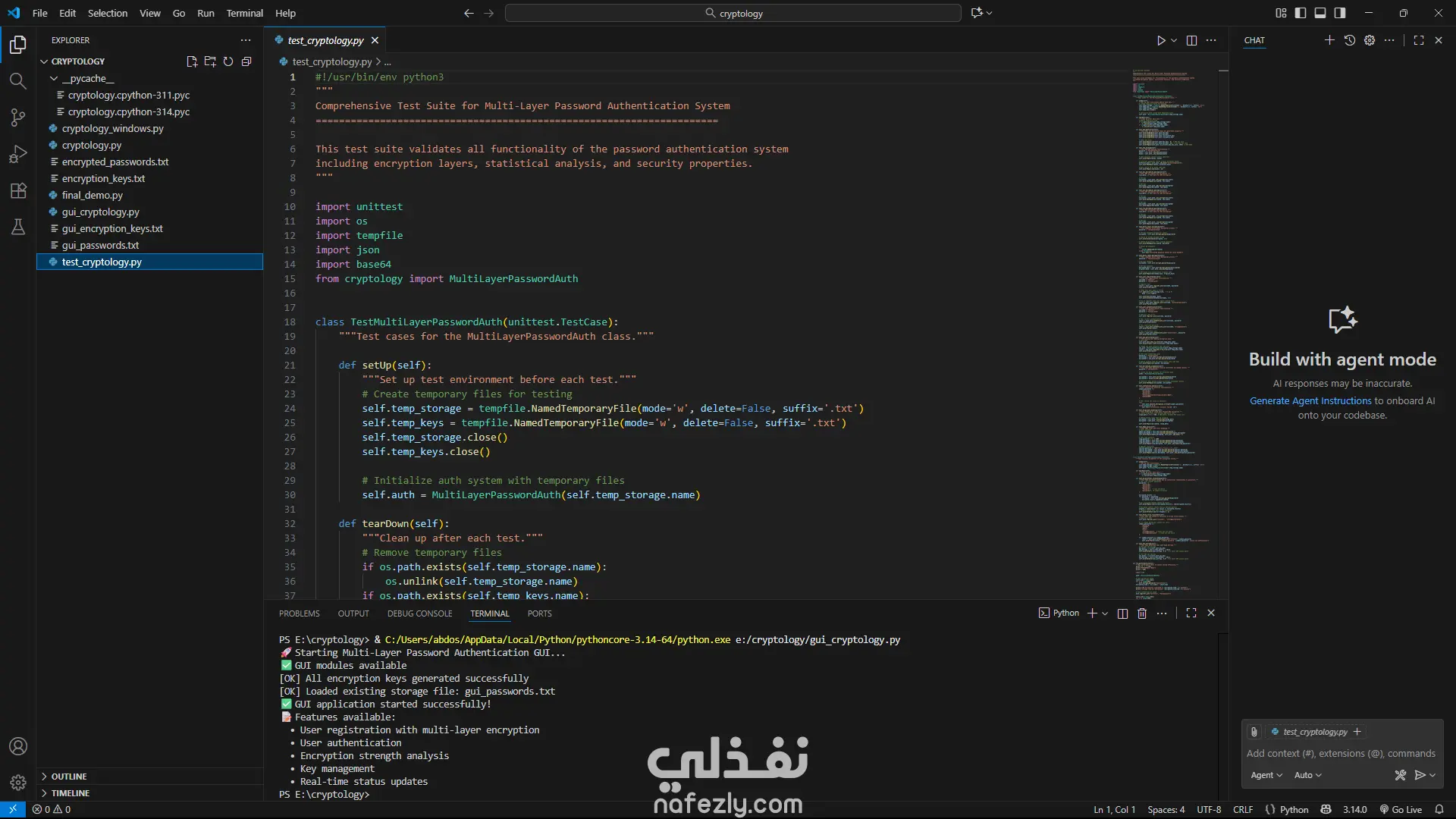
Task: Open the Extensions view
Action: (x=18, y=190)
